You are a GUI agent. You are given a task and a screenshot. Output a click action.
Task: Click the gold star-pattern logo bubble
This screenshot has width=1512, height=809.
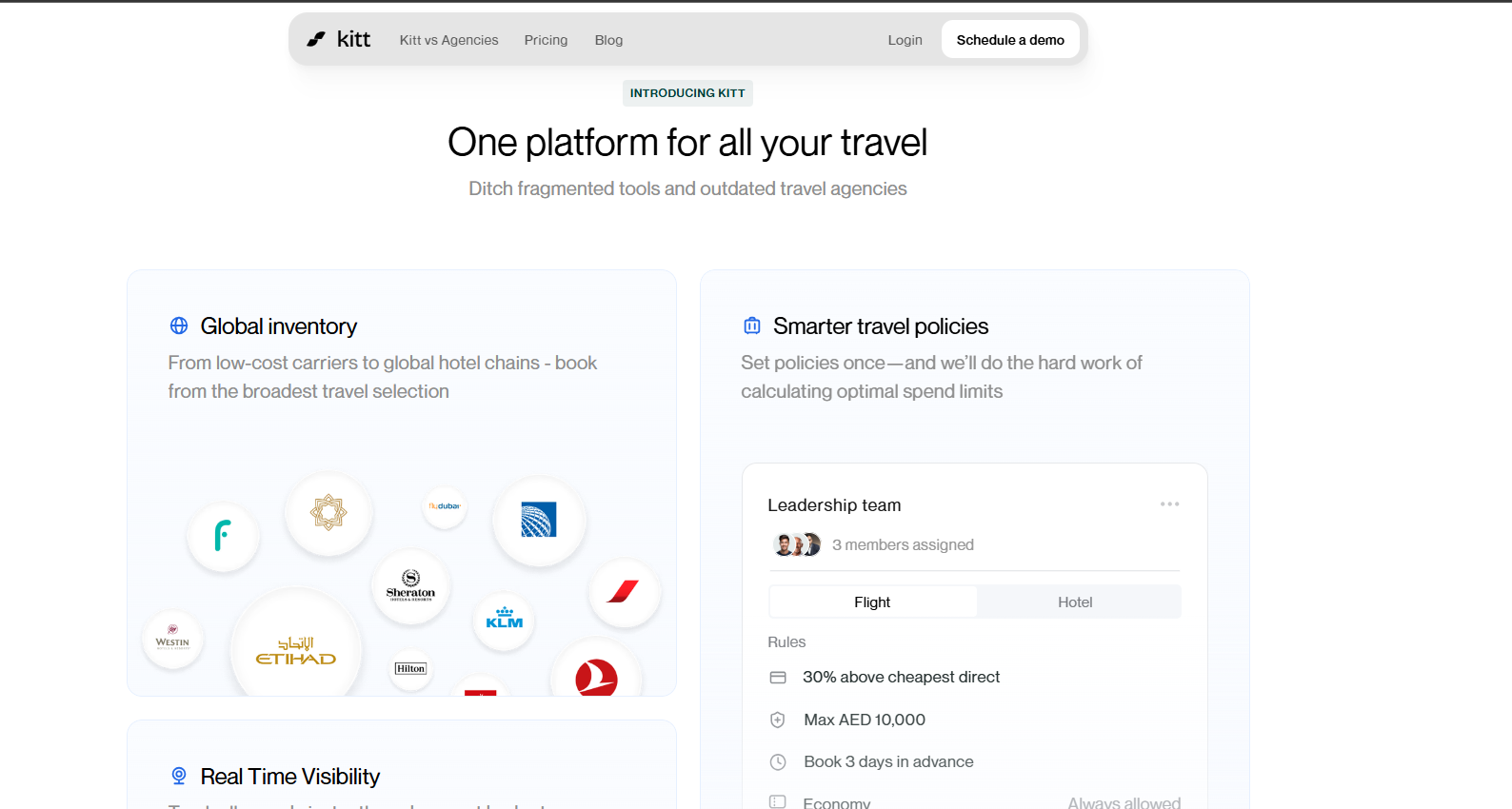pyautogui.click(x=328, y=513)
